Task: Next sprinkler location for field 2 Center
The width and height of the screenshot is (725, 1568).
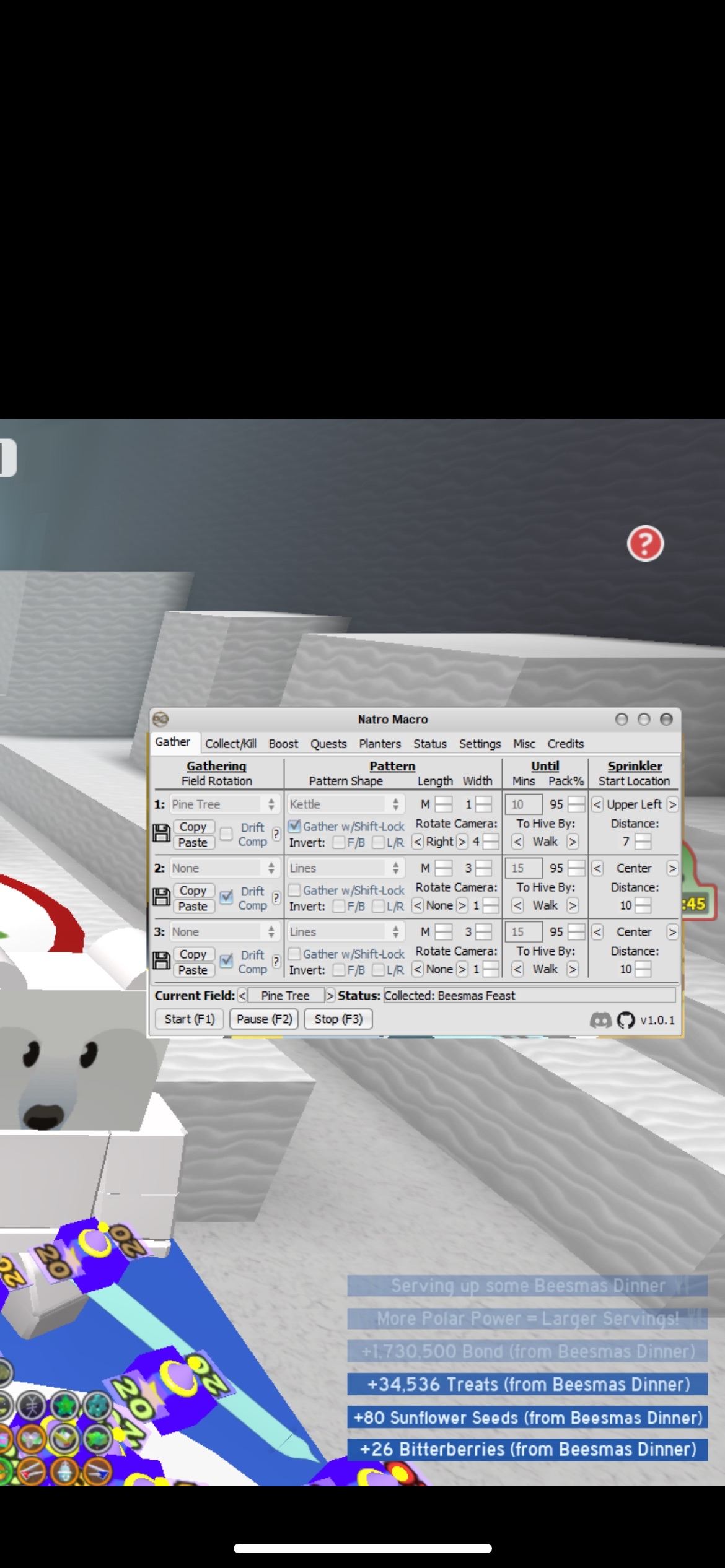Action: coord(672,868)
